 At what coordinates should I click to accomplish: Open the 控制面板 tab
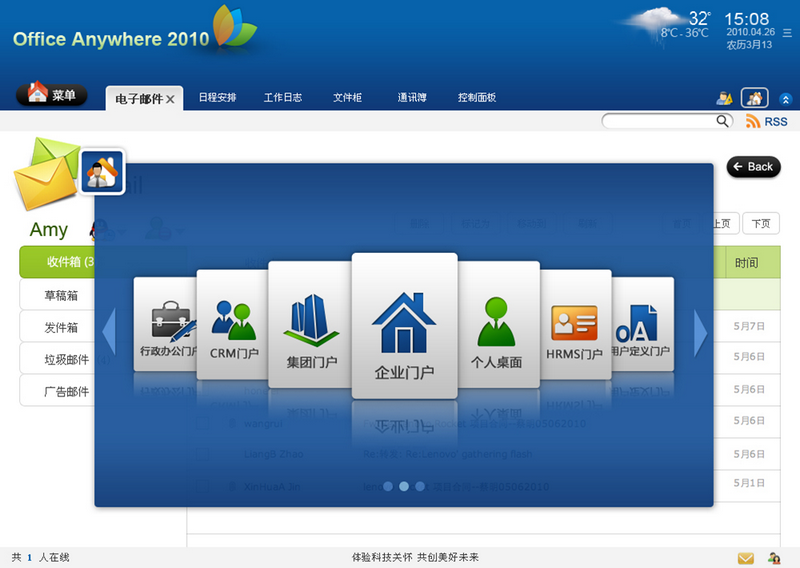[x=477, y=97]
